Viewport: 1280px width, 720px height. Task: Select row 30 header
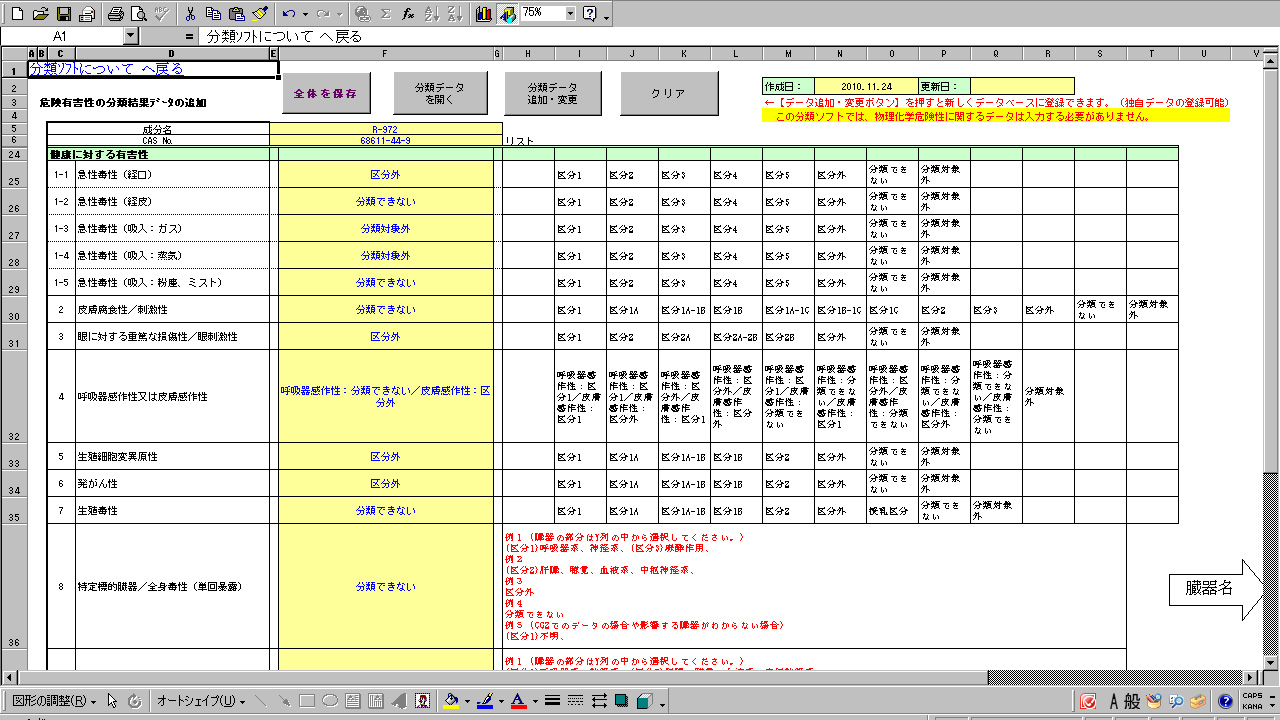(x=14, y=309)
